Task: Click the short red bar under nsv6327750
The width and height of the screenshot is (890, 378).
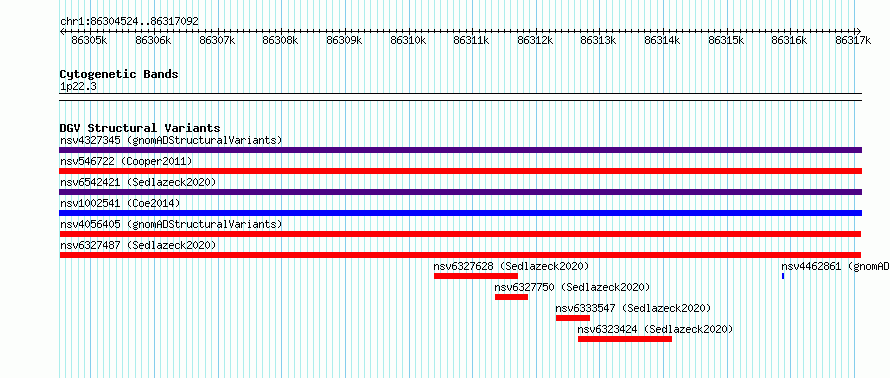Action: 511,297
